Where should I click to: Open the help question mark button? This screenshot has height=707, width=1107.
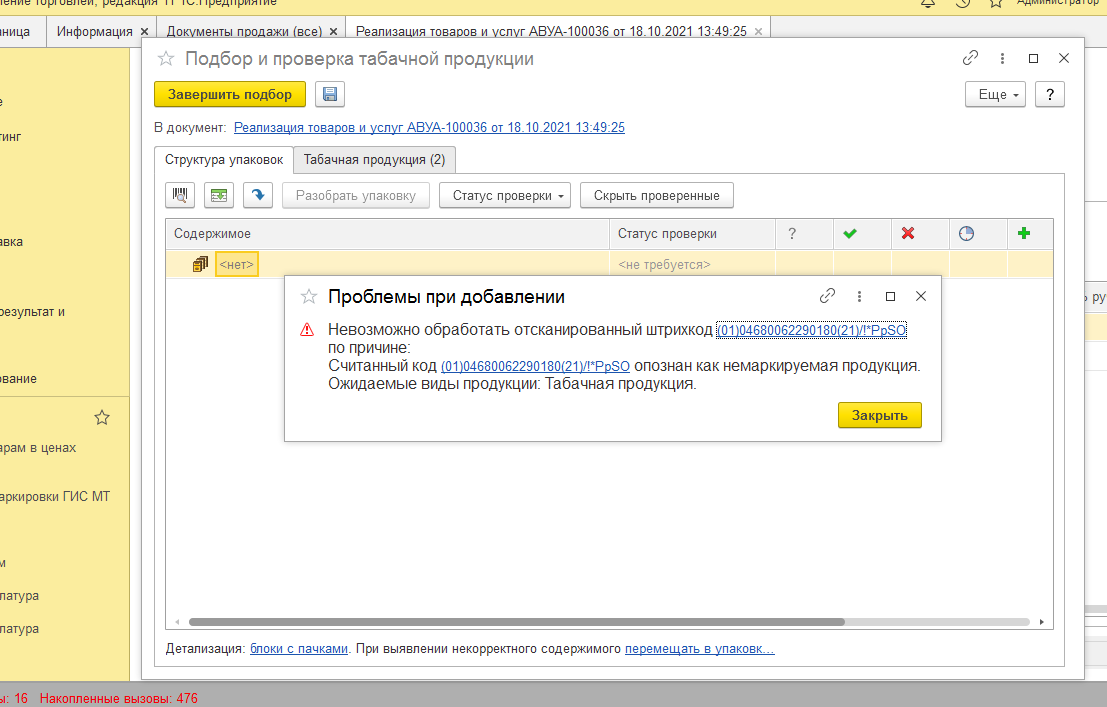click(1049, 94)
